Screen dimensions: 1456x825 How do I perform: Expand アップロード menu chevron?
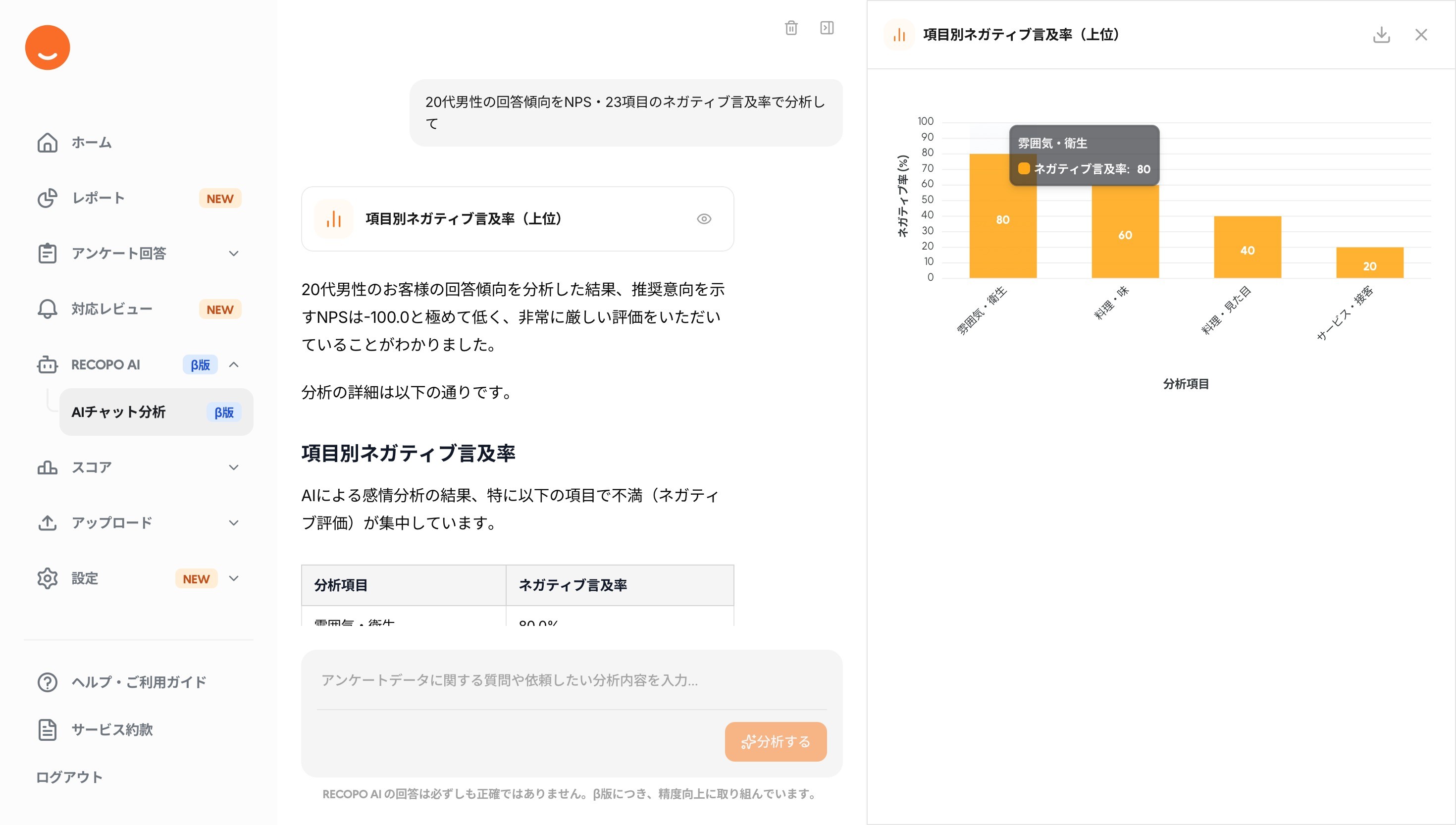(x=233, y=523)
